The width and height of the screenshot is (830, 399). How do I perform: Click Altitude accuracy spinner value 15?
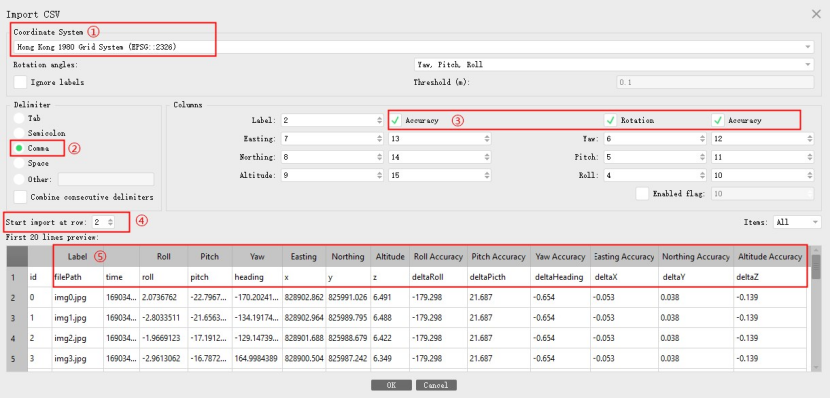coord(439,175)
